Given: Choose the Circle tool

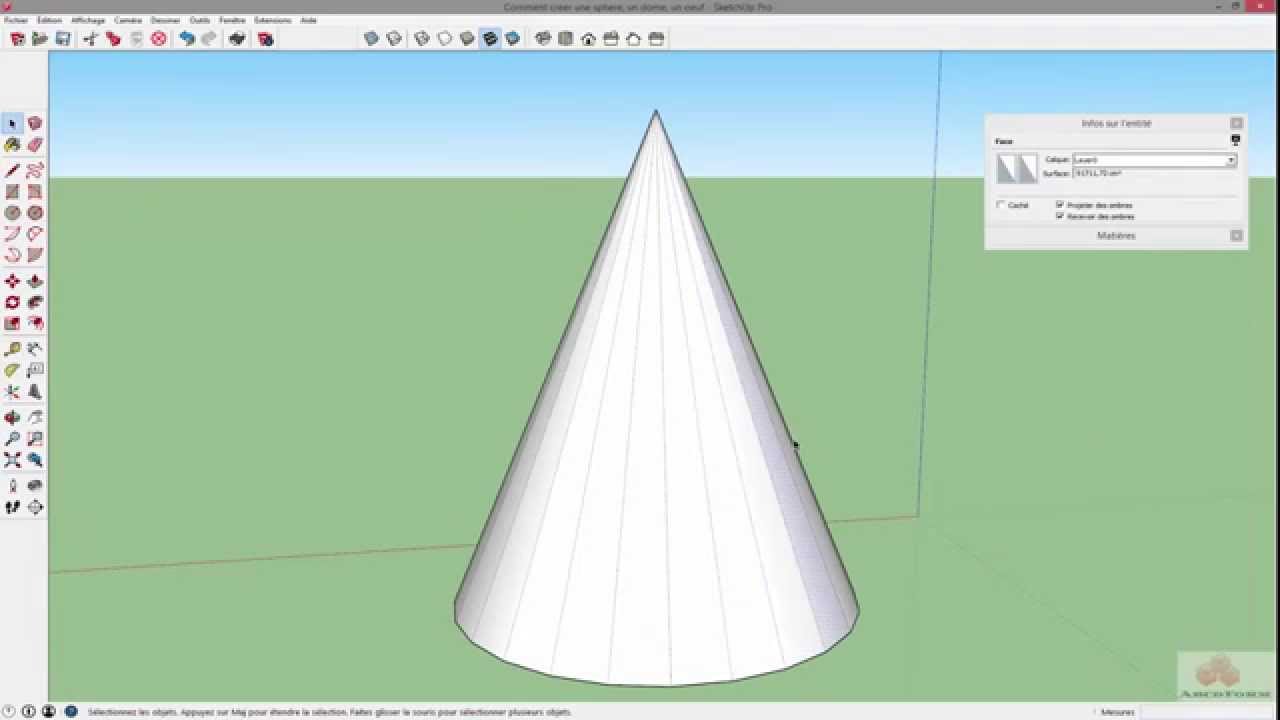Looking at the screenshot, I should pyautogui.click(x=12, y=213).
